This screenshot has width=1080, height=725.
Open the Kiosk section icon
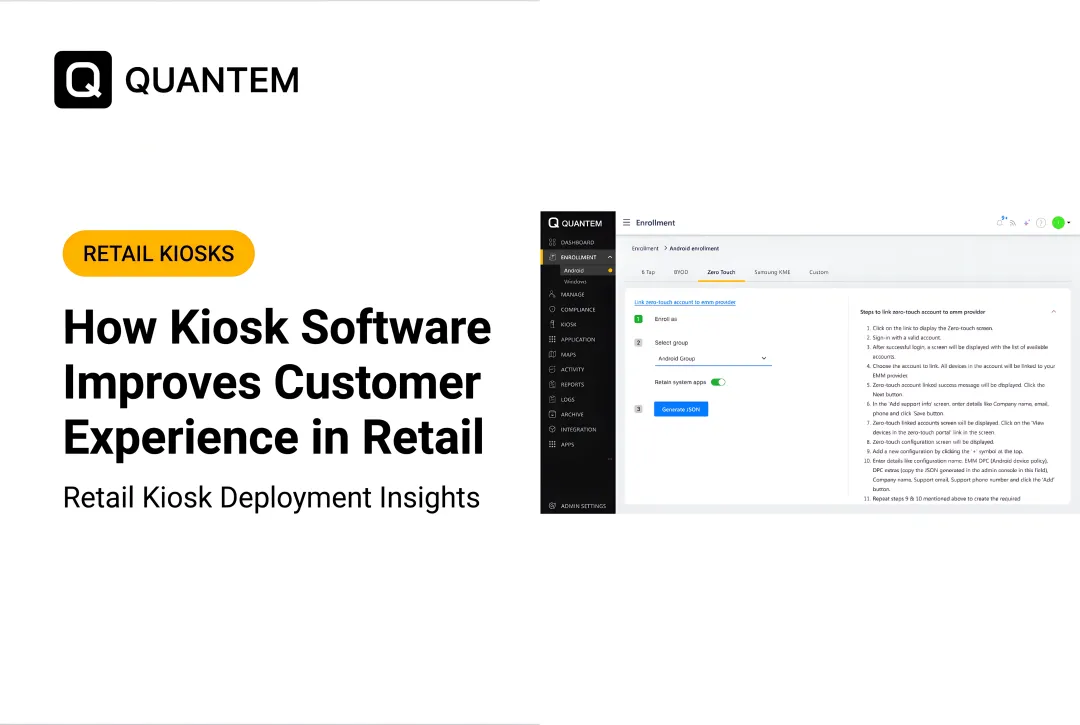552,324
